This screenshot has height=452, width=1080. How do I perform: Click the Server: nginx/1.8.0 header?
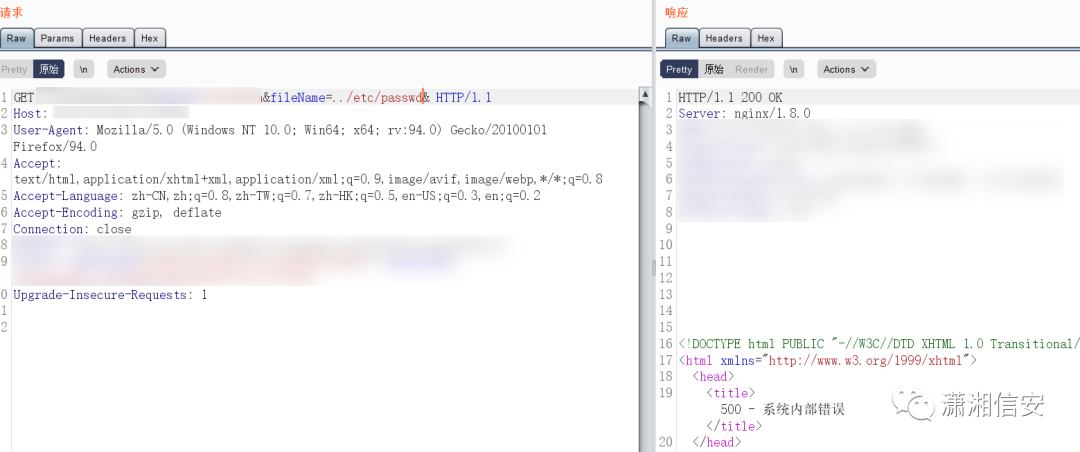pos(745,114)
